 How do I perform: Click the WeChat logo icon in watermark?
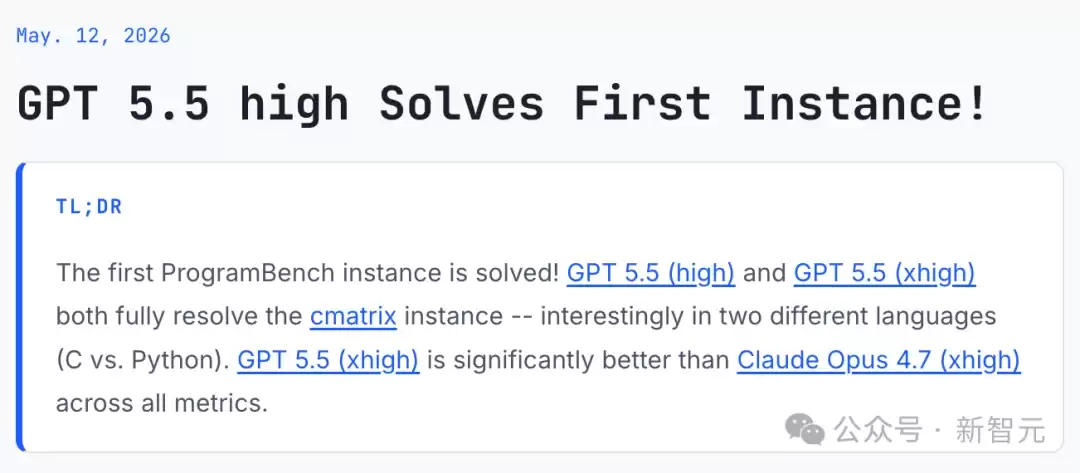[805, 430]
